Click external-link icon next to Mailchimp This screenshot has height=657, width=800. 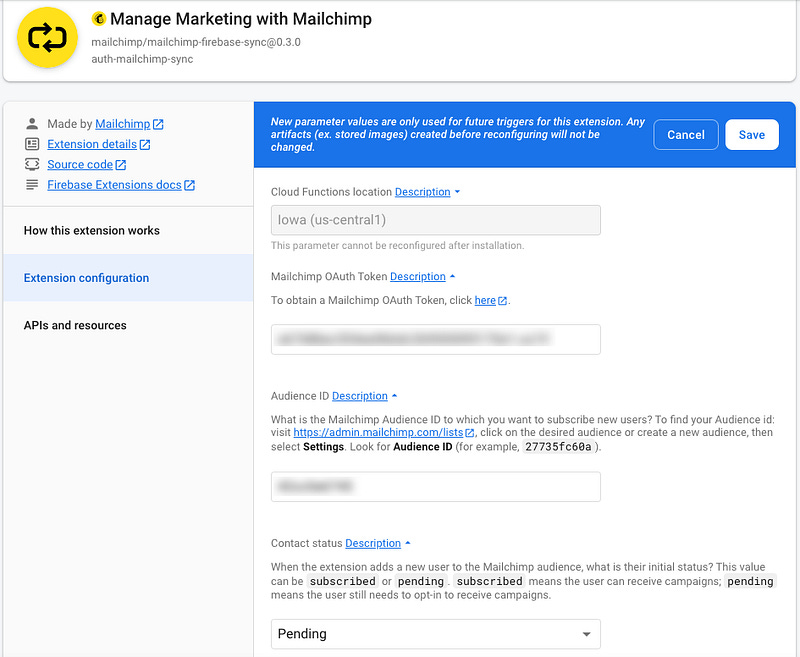158,124
